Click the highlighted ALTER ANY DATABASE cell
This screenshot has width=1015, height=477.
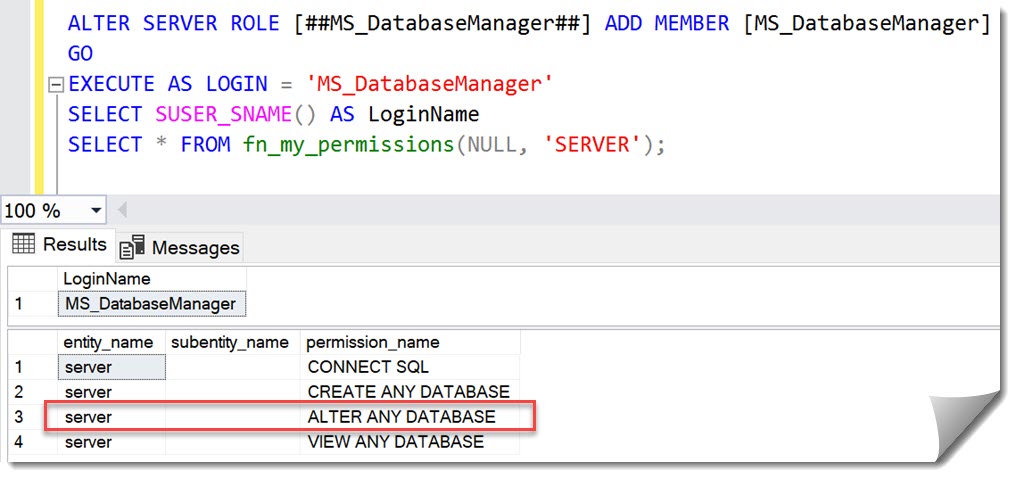pos(401,417)
